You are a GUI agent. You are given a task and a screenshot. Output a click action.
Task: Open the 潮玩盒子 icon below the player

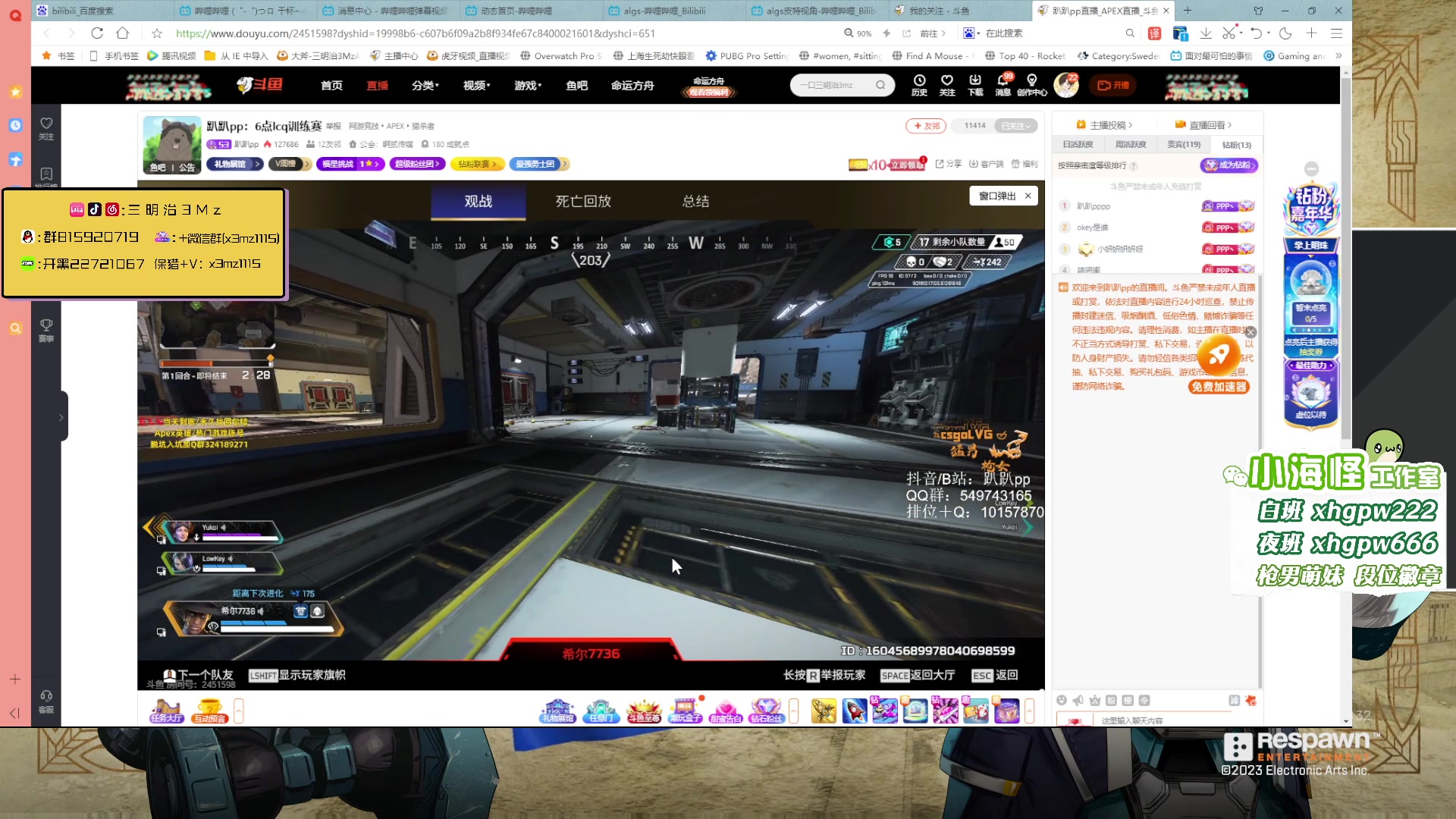pyautogui.click(x=685, y=711)
